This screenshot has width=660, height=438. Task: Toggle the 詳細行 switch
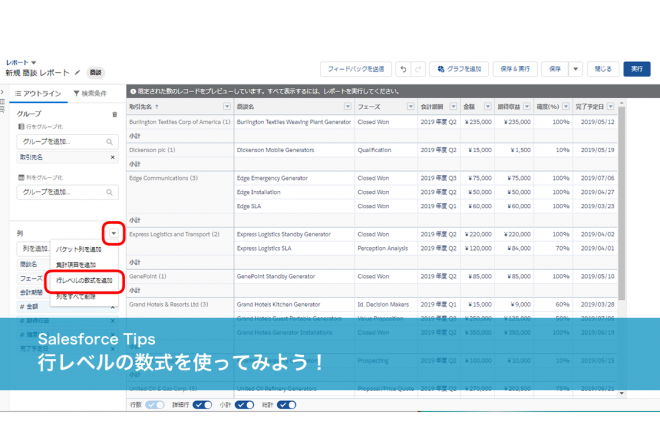point(202,405)
